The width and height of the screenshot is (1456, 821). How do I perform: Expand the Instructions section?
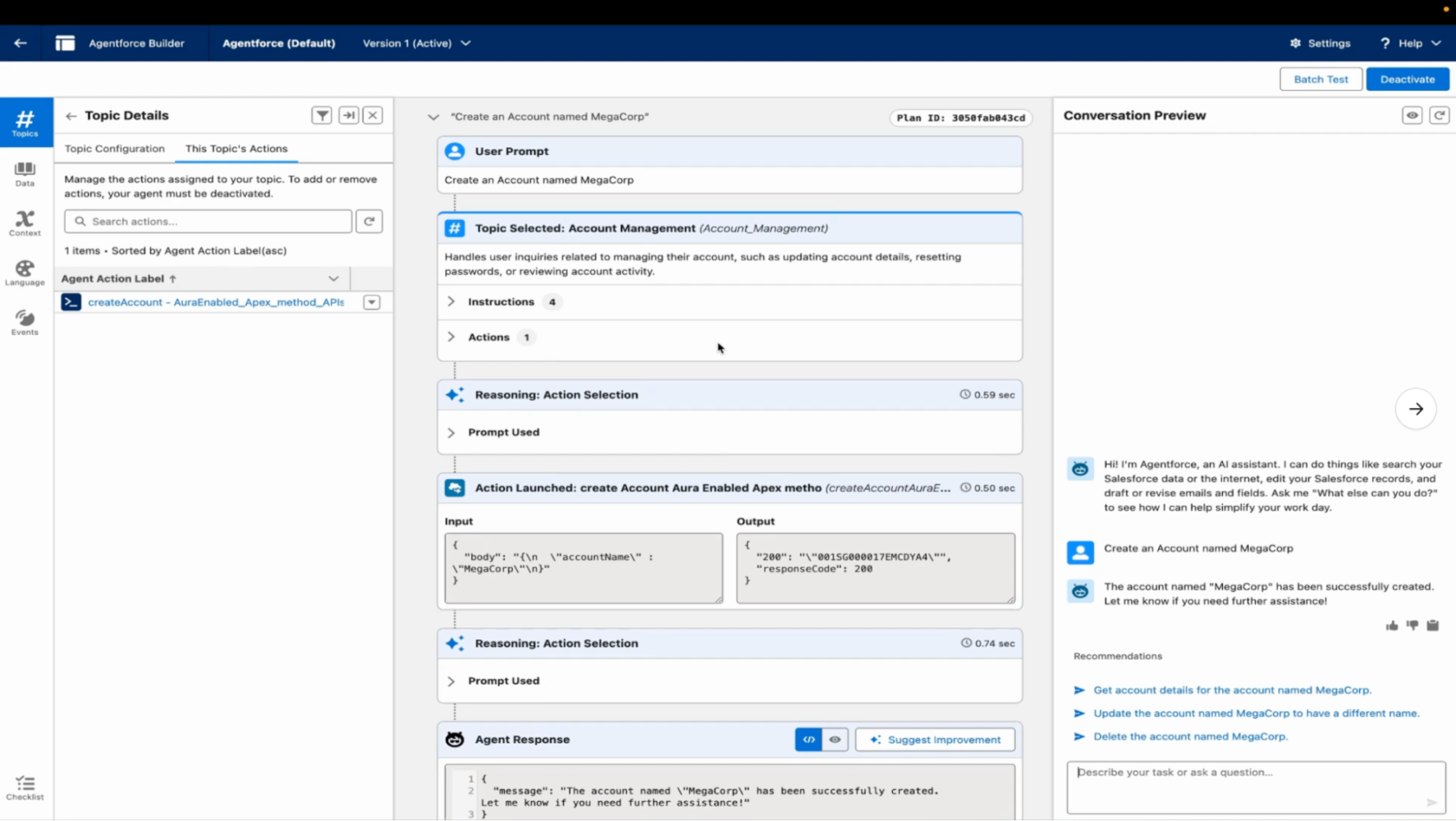451,302
